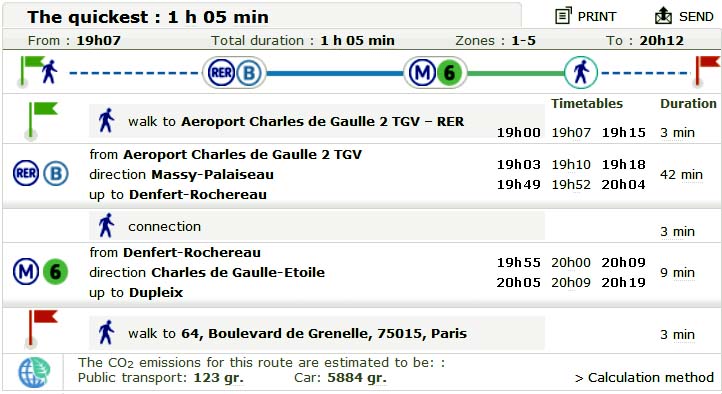This screenshot has height=394, width=722.
Task: Click the PRINT text button
Action: pos(597,17)
